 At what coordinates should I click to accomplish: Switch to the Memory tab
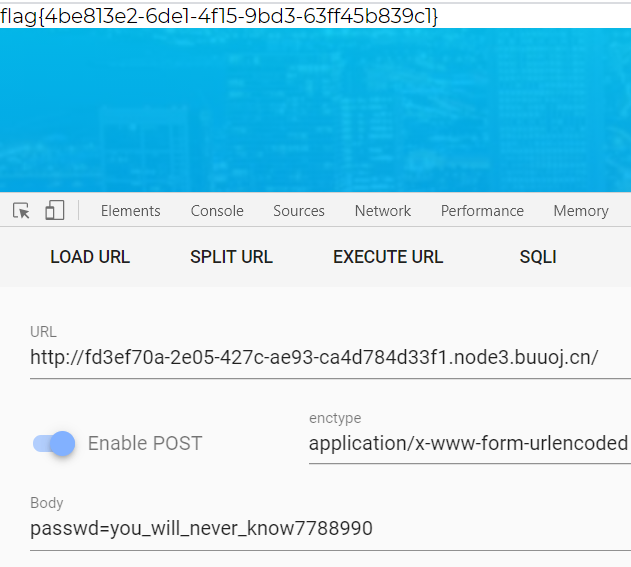click(x=581, y=211)
